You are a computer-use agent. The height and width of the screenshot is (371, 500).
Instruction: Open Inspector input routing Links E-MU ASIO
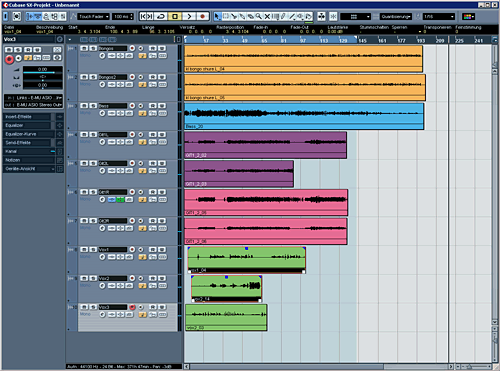point(34,98)
